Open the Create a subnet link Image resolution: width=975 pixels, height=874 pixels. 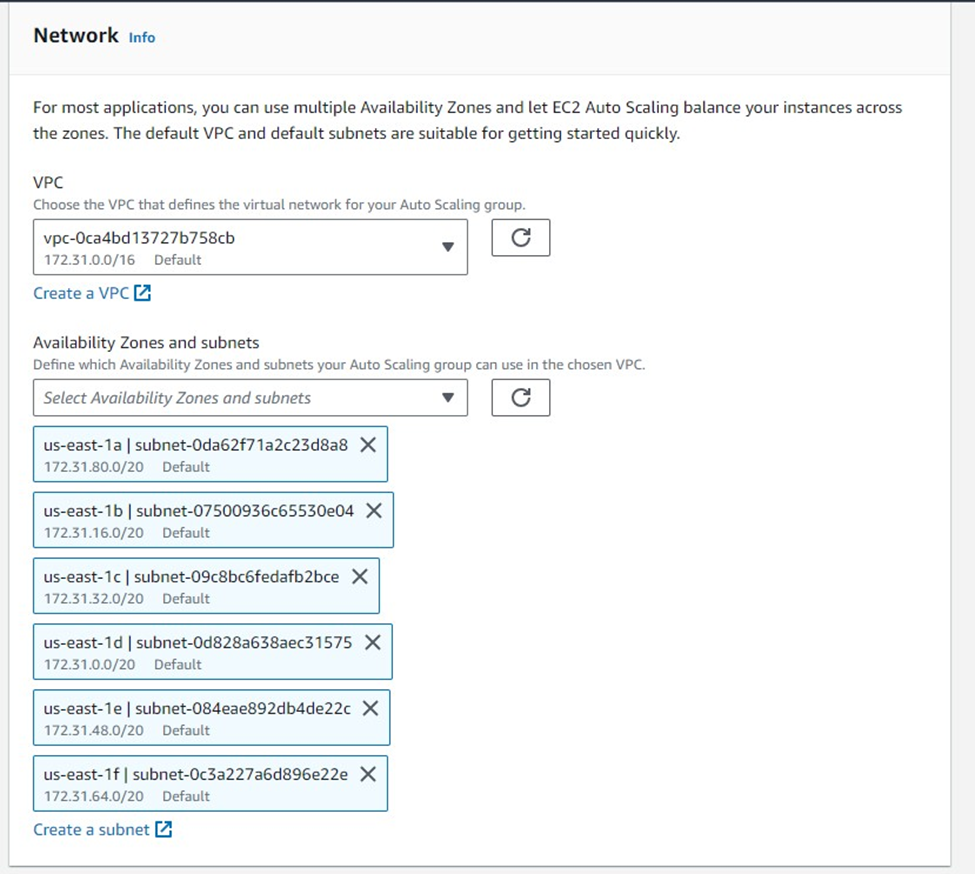91,829
